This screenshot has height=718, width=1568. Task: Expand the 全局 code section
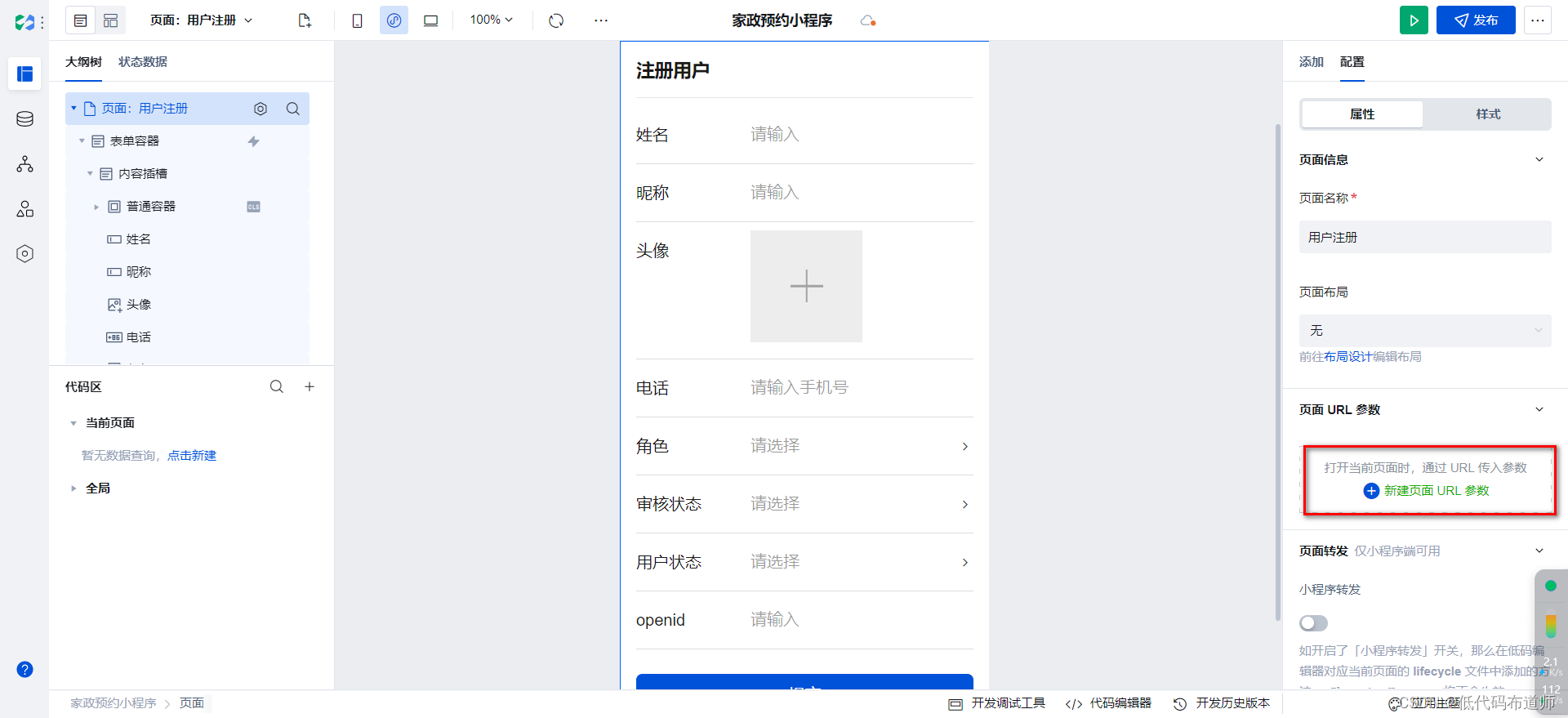click(x=73, y=488)
